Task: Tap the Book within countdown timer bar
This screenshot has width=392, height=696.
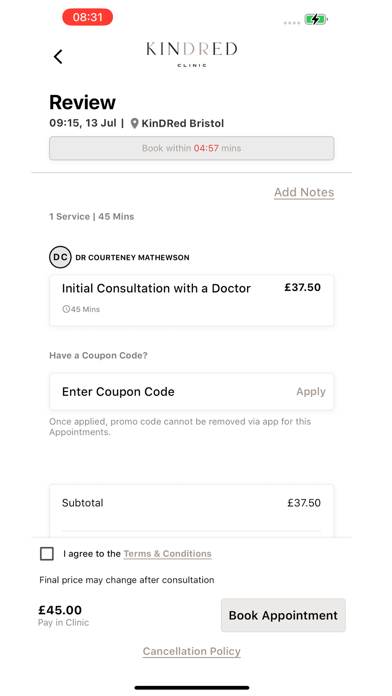Action: (191, 148)
